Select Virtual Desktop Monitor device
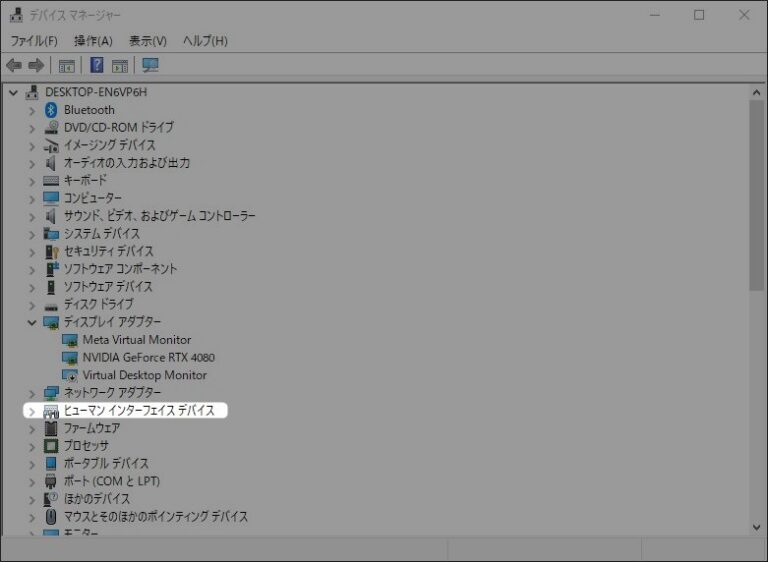Viewport: 768px width, 562px height. (x=144, y=375)
